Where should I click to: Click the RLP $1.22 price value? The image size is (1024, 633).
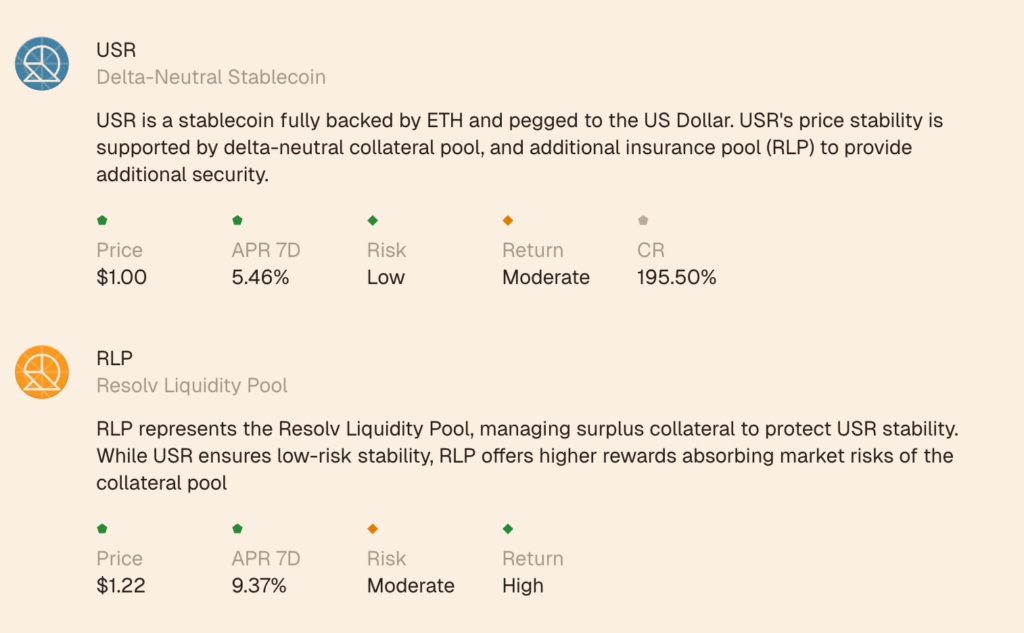click(121, 585)
